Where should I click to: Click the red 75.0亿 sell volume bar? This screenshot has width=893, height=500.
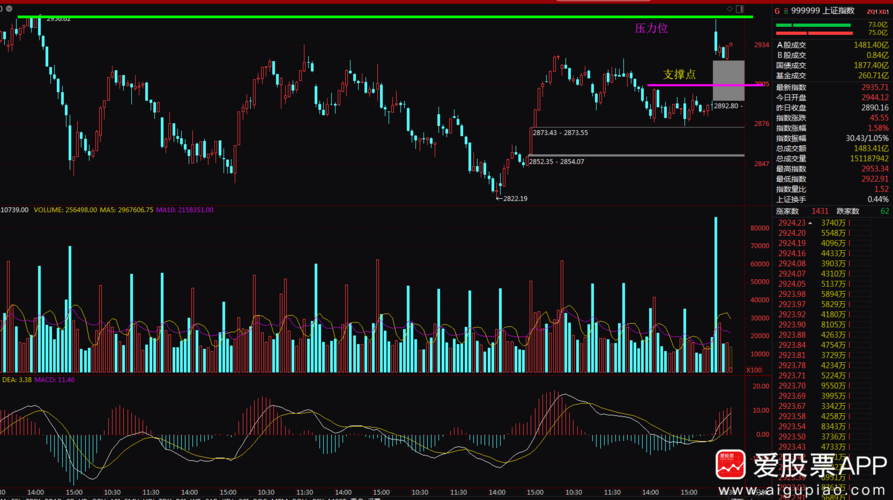coord(820,33)
